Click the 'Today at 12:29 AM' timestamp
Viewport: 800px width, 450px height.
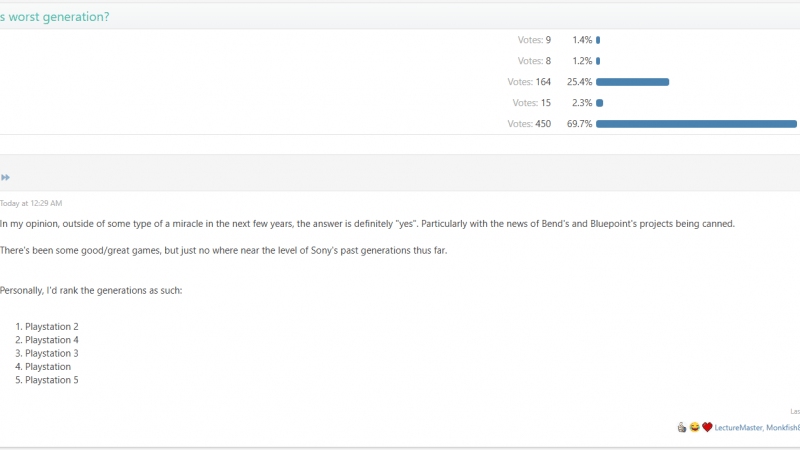(x=31, y=203)
